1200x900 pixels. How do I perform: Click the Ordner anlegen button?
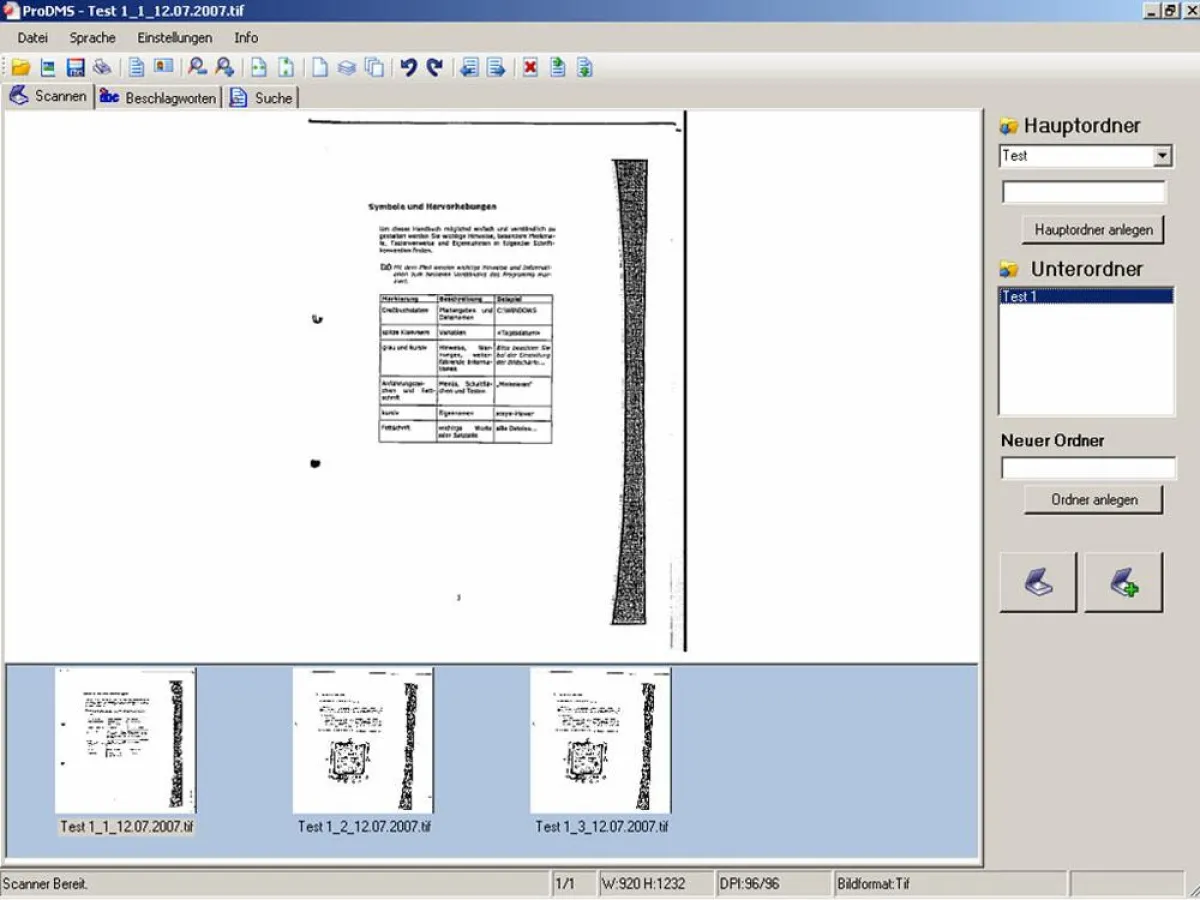tap(1093, 499)
